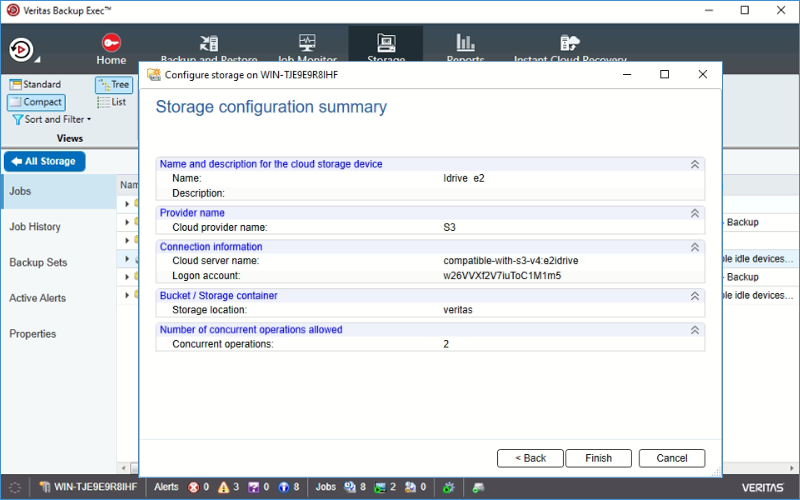This screenshot has width=800, height=500.
Task: Click the 'Jobs' label in the status bar
Action: coord(326,487)
